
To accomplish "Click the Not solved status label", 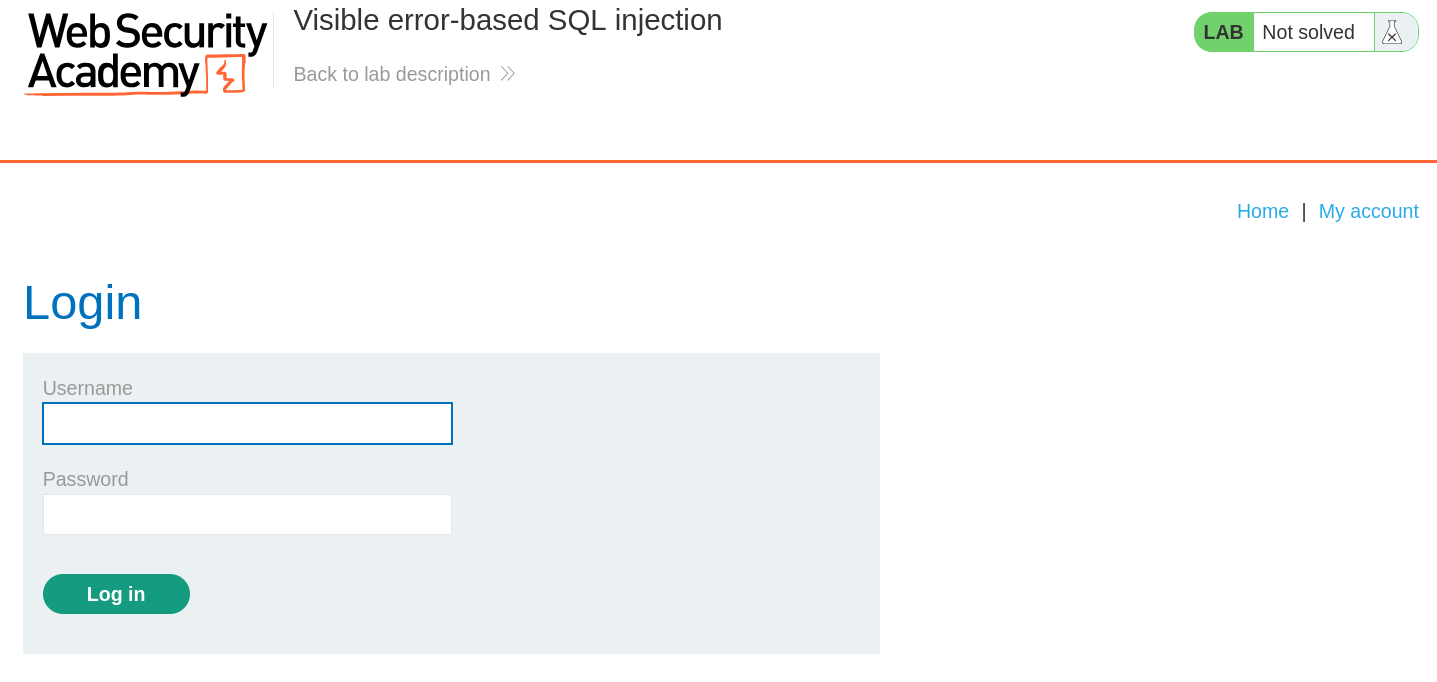I will coord(1308,32).
